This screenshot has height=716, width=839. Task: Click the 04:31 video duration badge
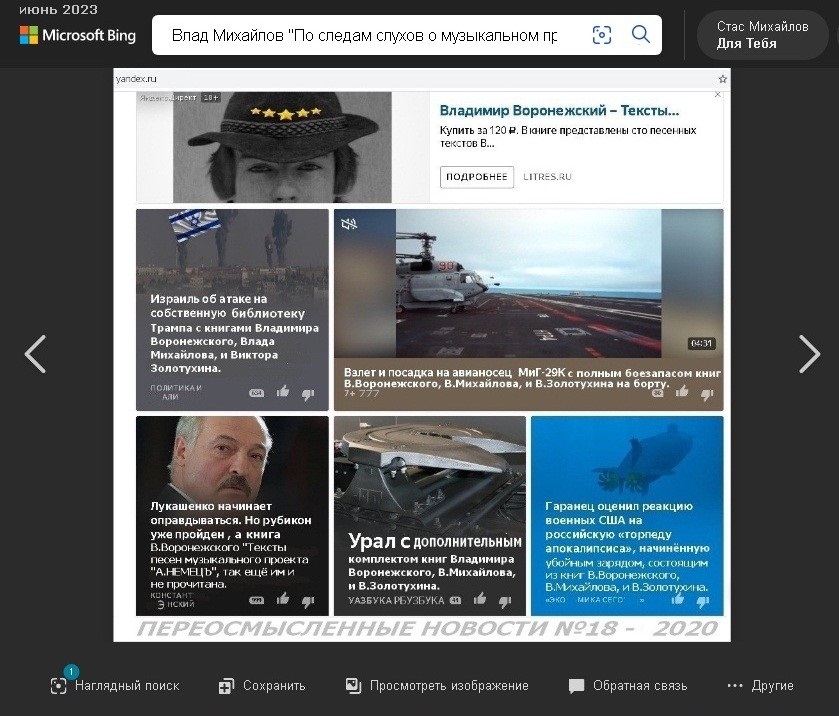[x=701, y=344]
